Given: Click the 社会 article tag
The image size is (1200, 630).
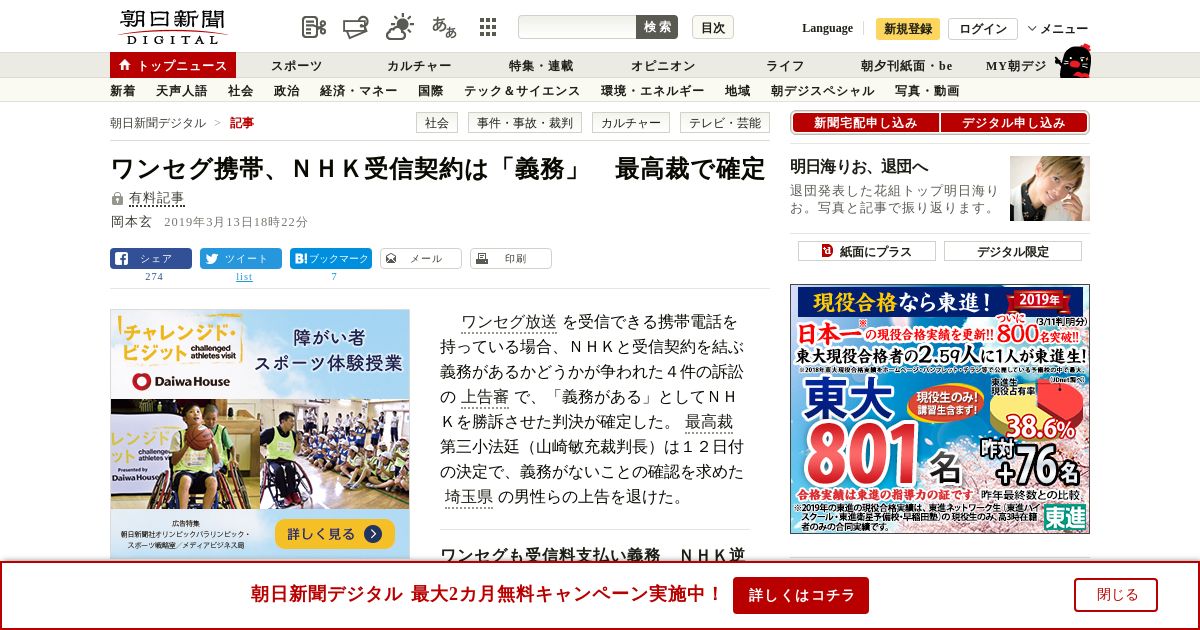Looking at the screenshot, I should coord(437,123).
